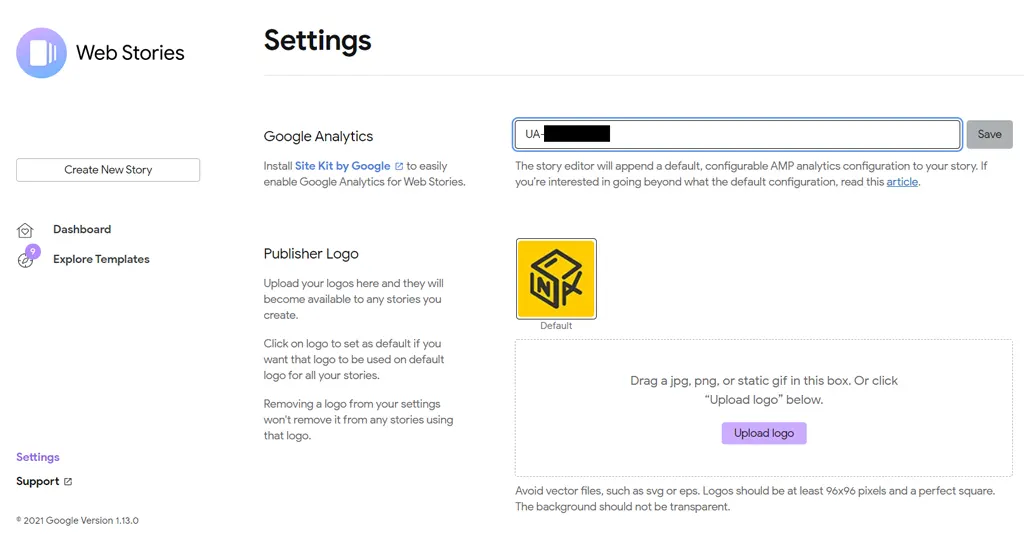Click the external link icon after Site Kit by Google

point(399,166)
